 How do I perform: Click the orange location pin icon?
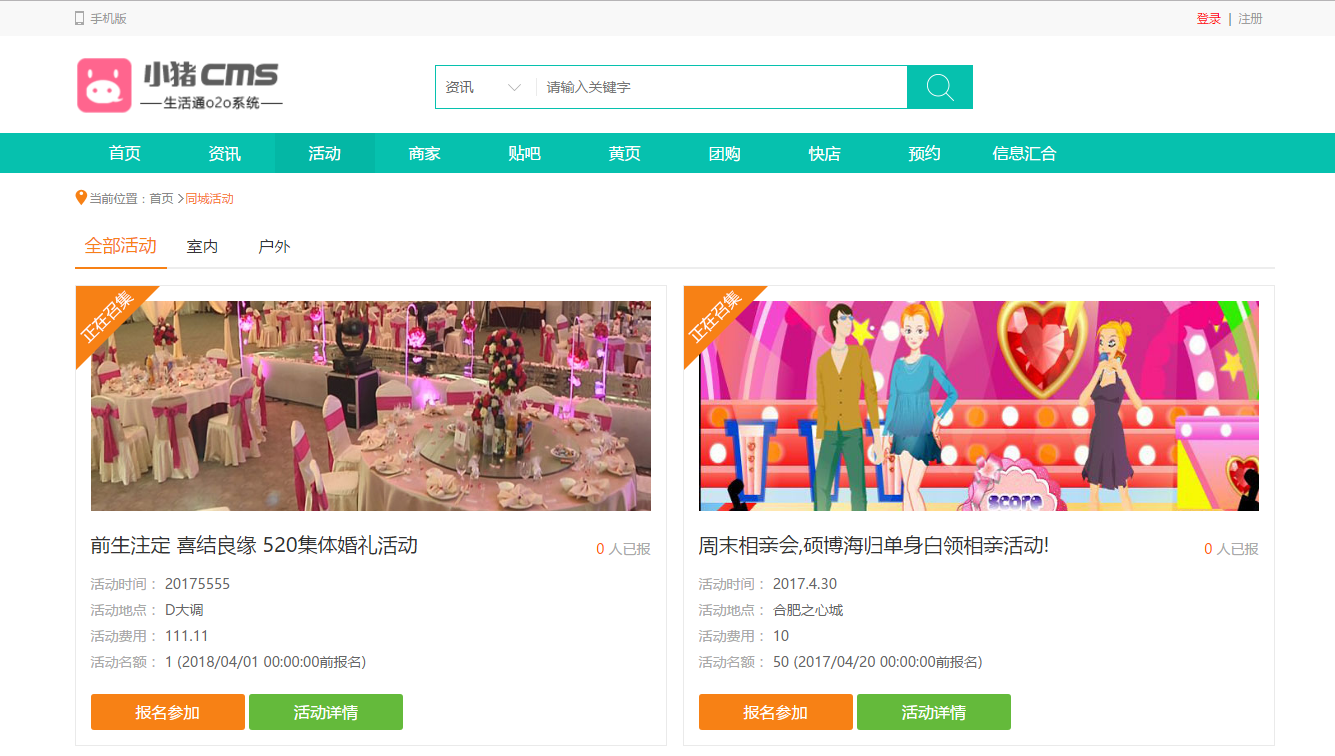point(81,198)
